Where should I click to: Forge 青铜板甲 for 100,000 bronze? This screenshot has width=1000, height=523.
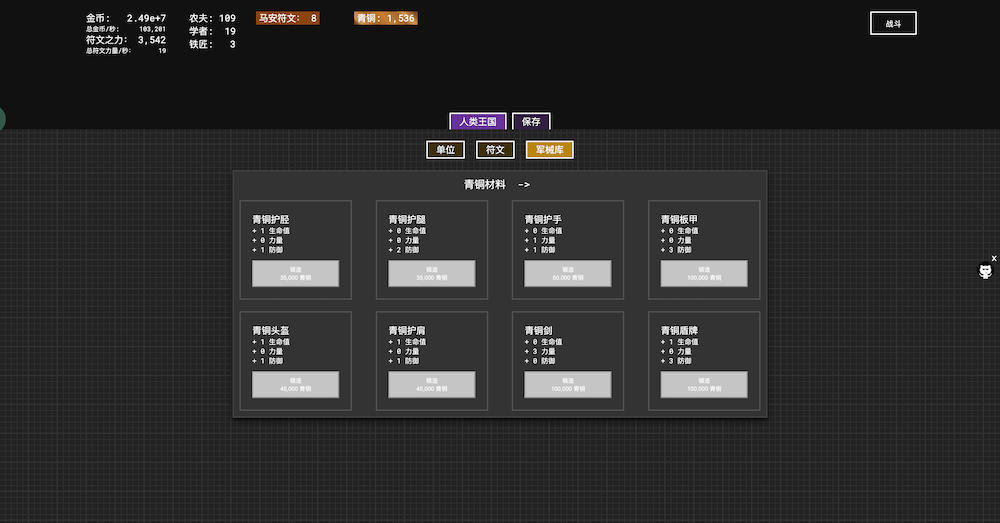(x=703, y=273)
